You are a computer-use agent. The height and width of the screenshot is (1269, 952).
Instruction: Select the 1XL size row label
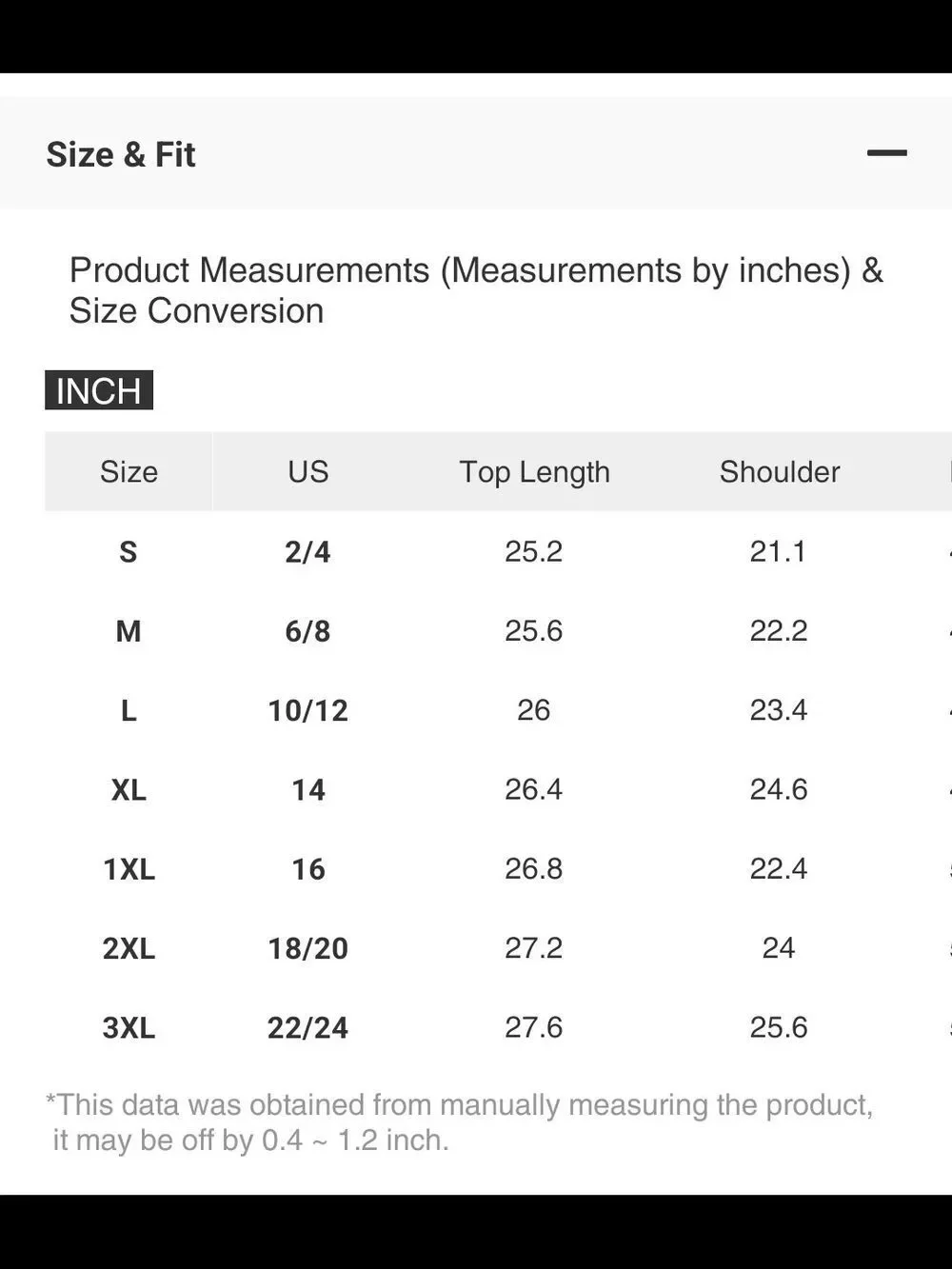(129, 869)
